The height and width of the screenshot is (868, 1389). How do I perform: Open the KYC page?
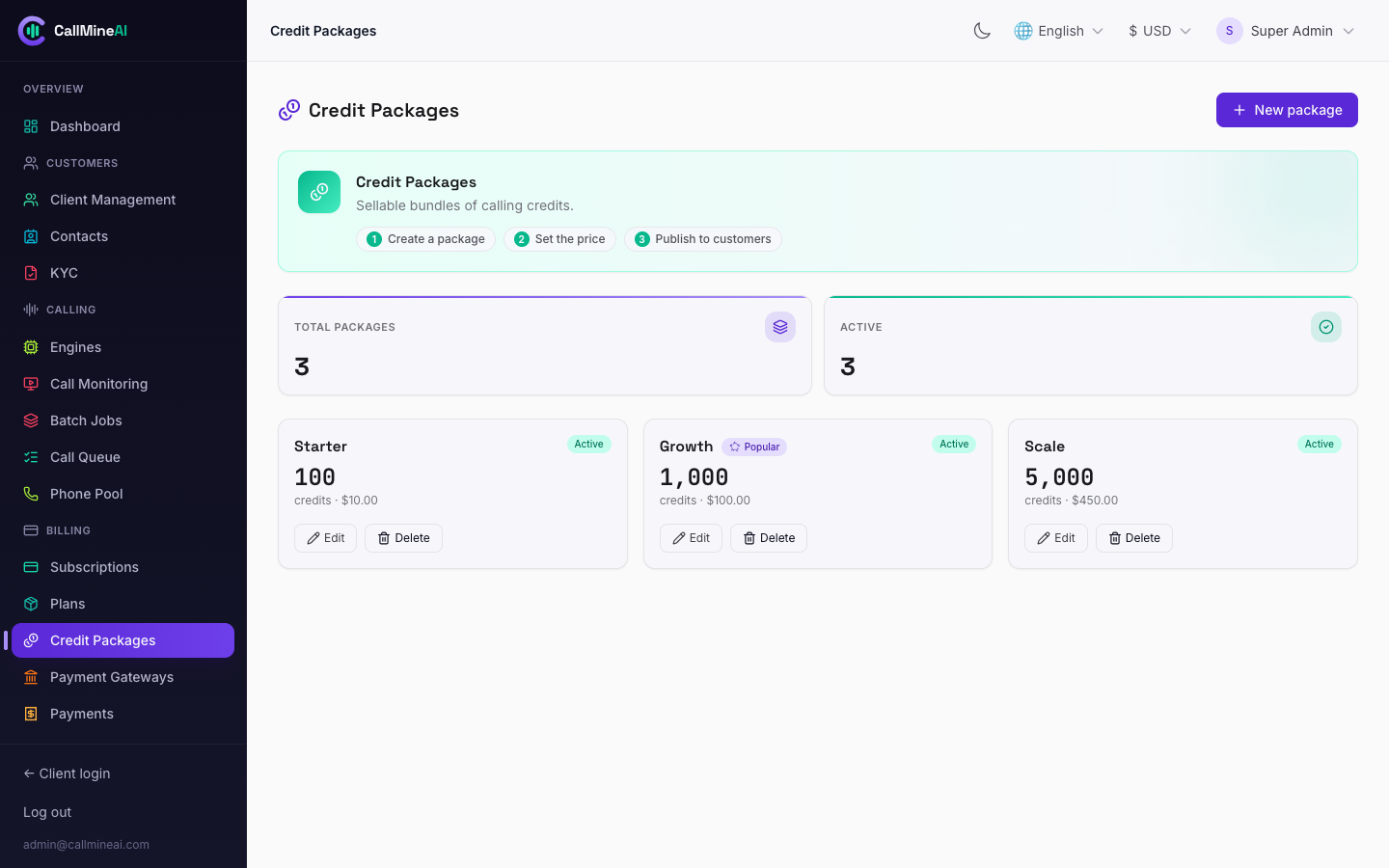click(123, 273)
